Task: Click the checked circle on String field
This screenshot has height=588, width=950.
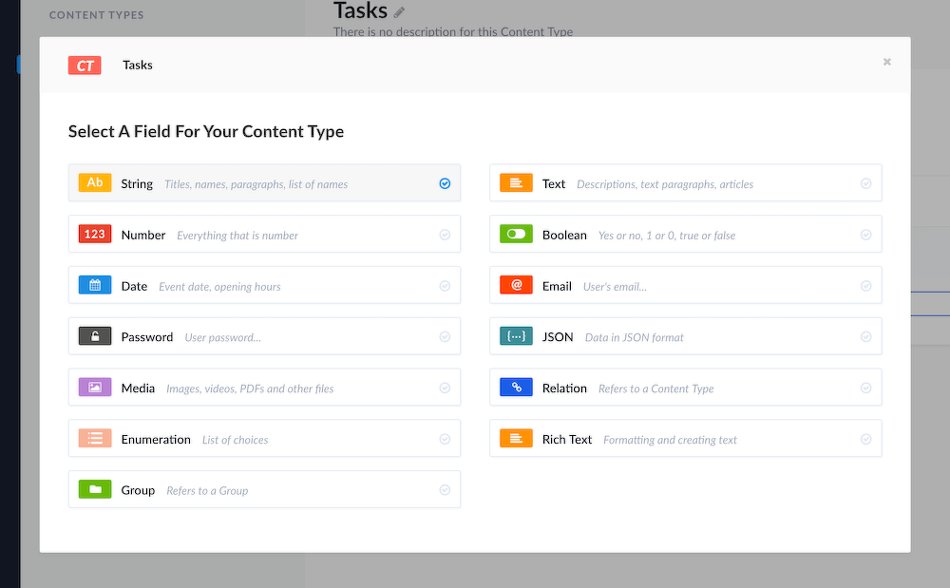Action: [445, 183]
